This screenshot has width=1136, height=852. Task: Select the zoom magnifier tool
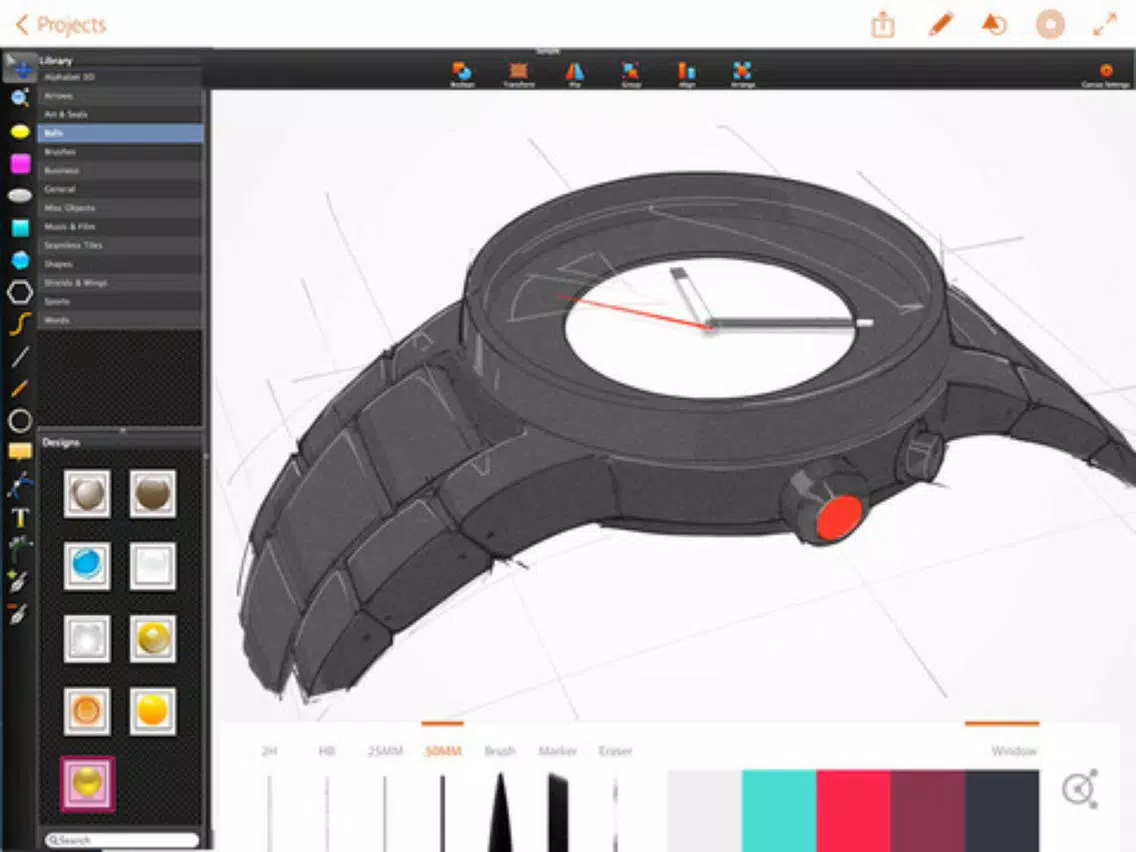(20, 98)
